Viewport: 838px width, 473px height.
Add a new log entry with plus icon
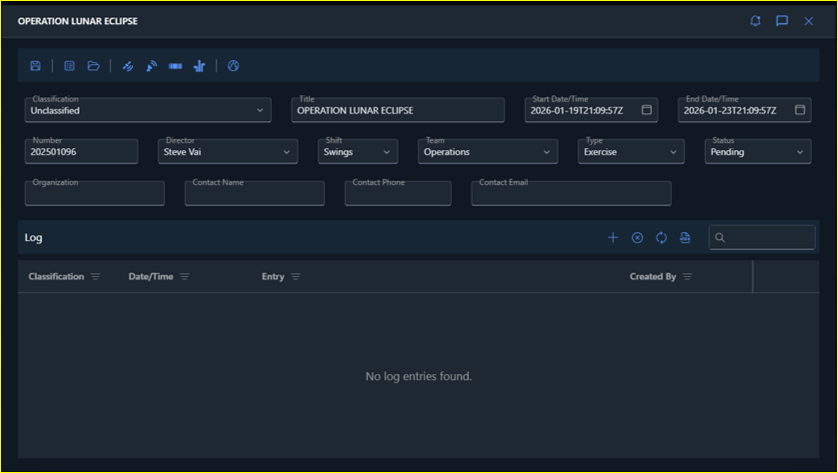(x=613, y=237)
